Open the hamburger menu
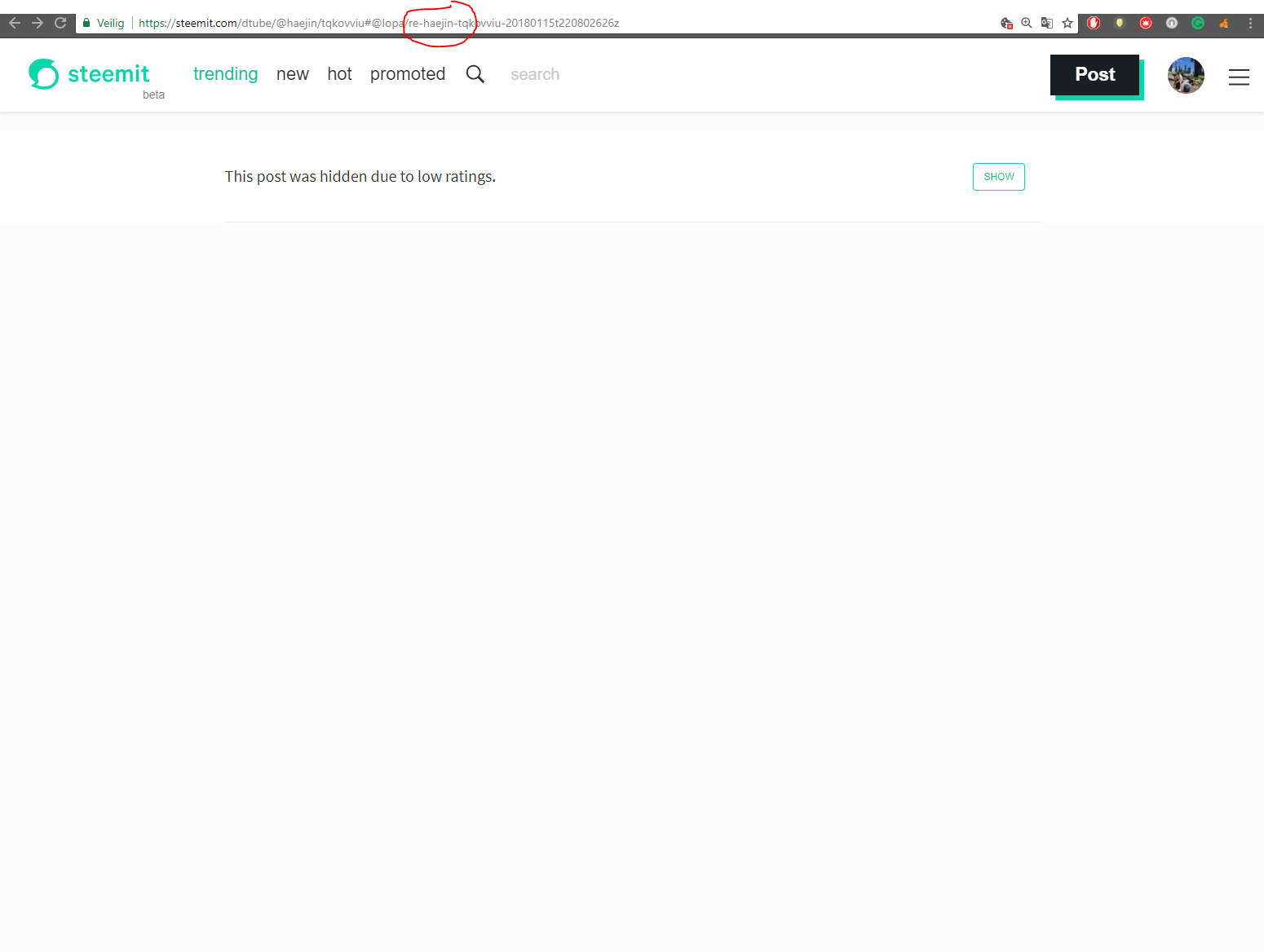The width and height of the screenshot is (1264, 952). click(x=1239, y=77)
